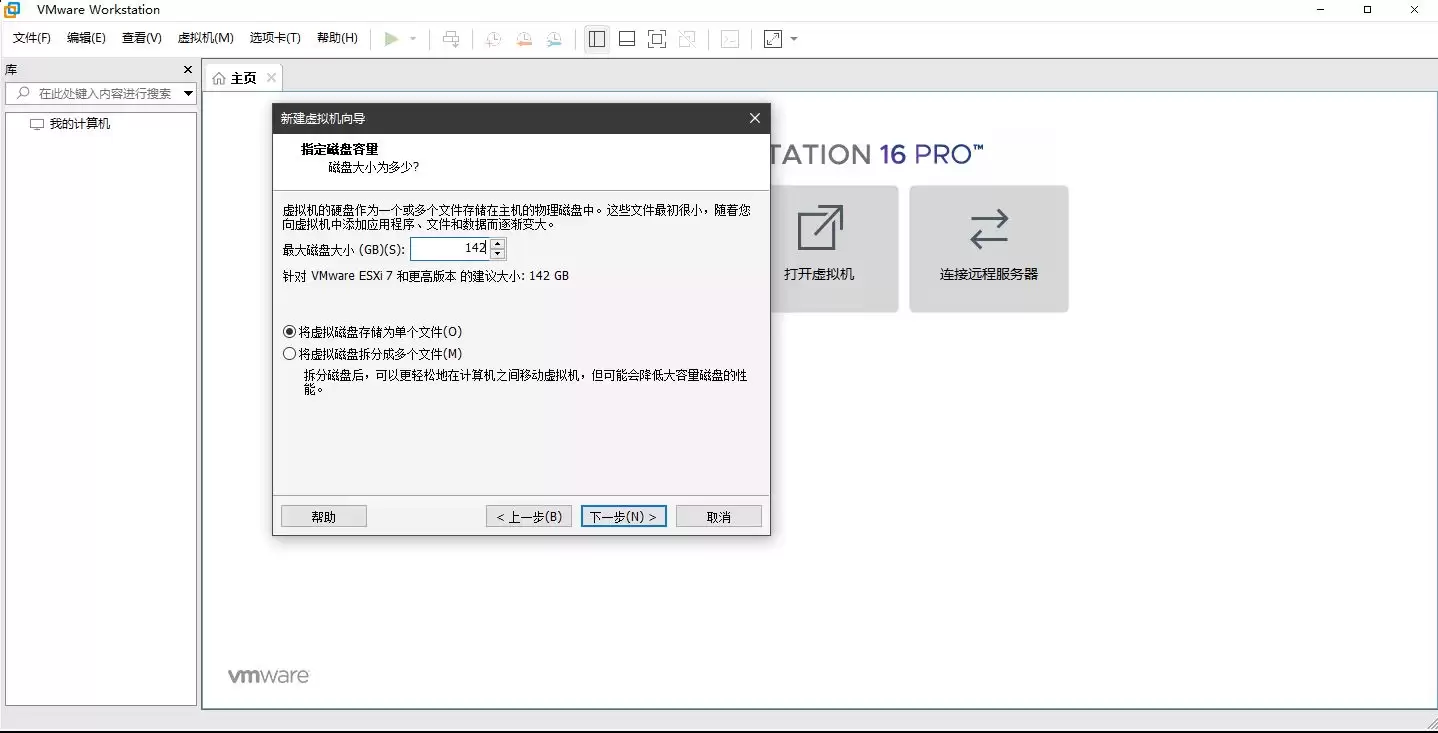Open the snapshot manager wrench icon
The width and height of the screenshot is (1438, 733).
tap(554, 39)
